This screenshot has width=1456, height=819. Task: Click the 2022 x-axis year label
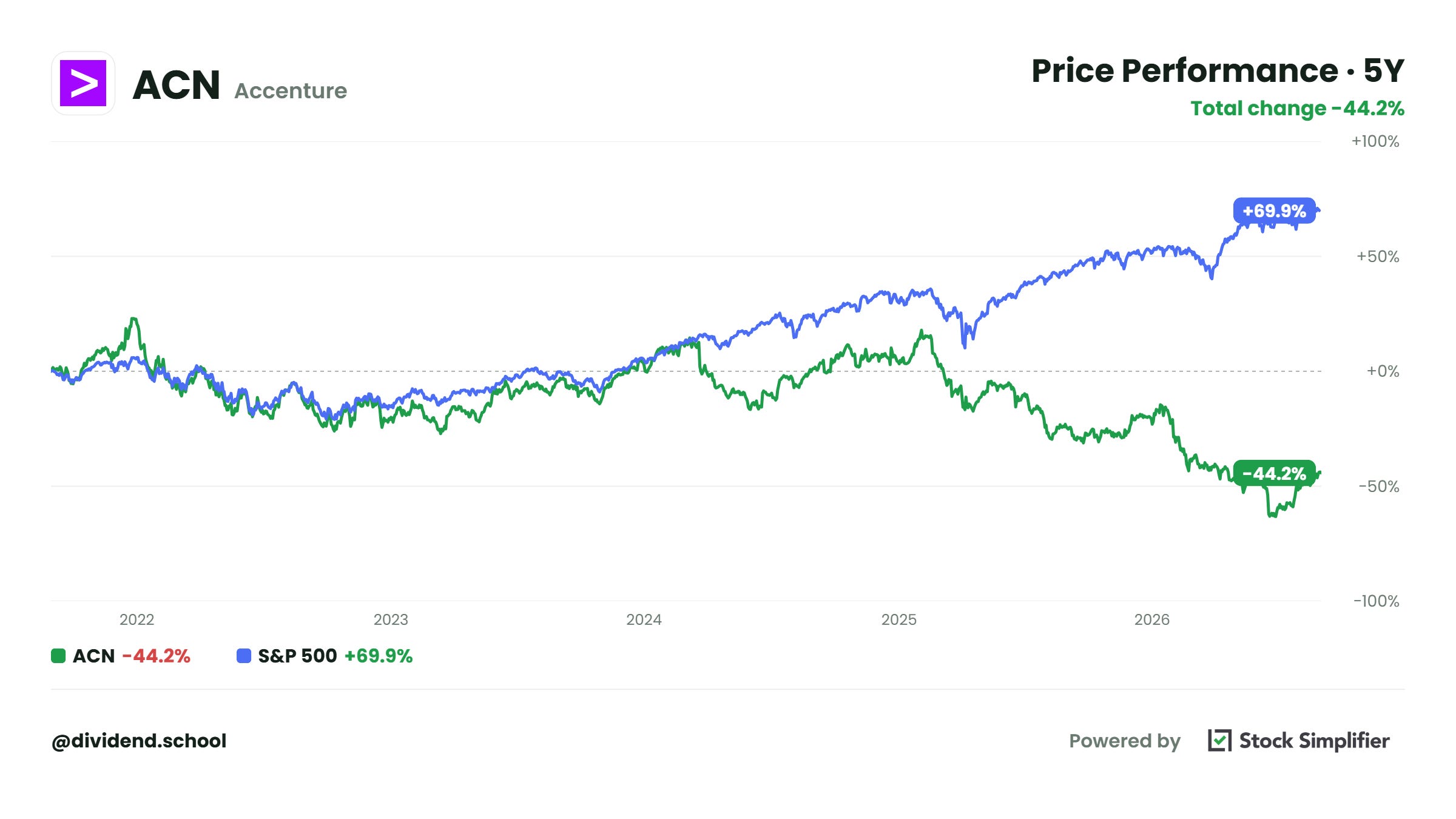click(x=136, y=619)
